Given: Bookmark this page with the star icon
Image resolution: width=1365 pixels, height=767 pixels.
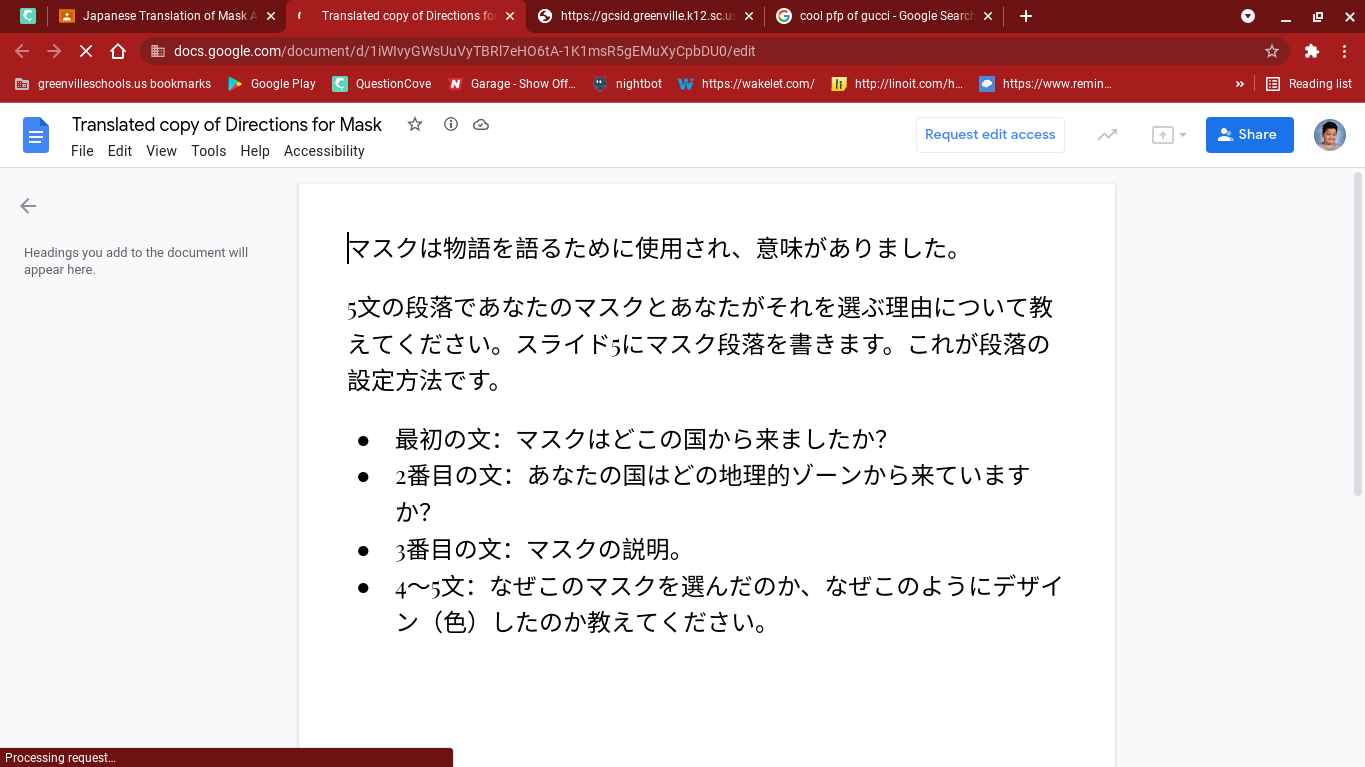Looking at the screenshot, I should [x=1272, y=51].
